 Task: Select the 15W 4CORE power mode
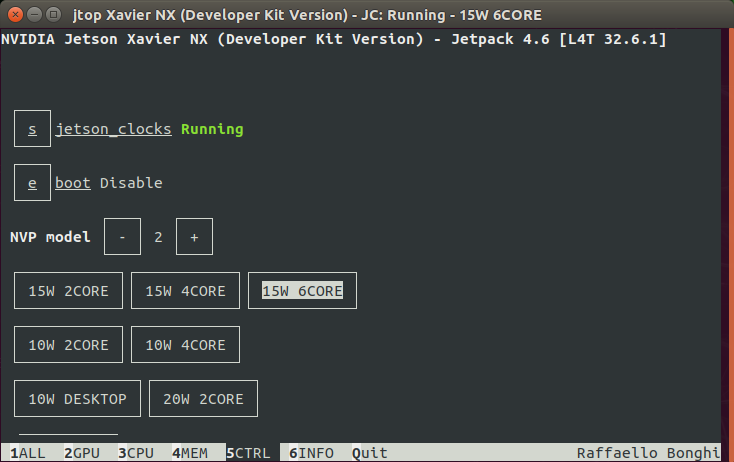coord(185,291)
